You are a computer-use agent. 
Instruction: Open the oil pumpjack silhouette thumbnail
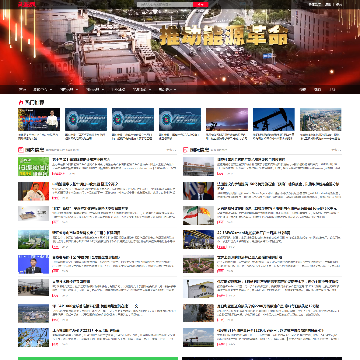[x=274, y=119]
